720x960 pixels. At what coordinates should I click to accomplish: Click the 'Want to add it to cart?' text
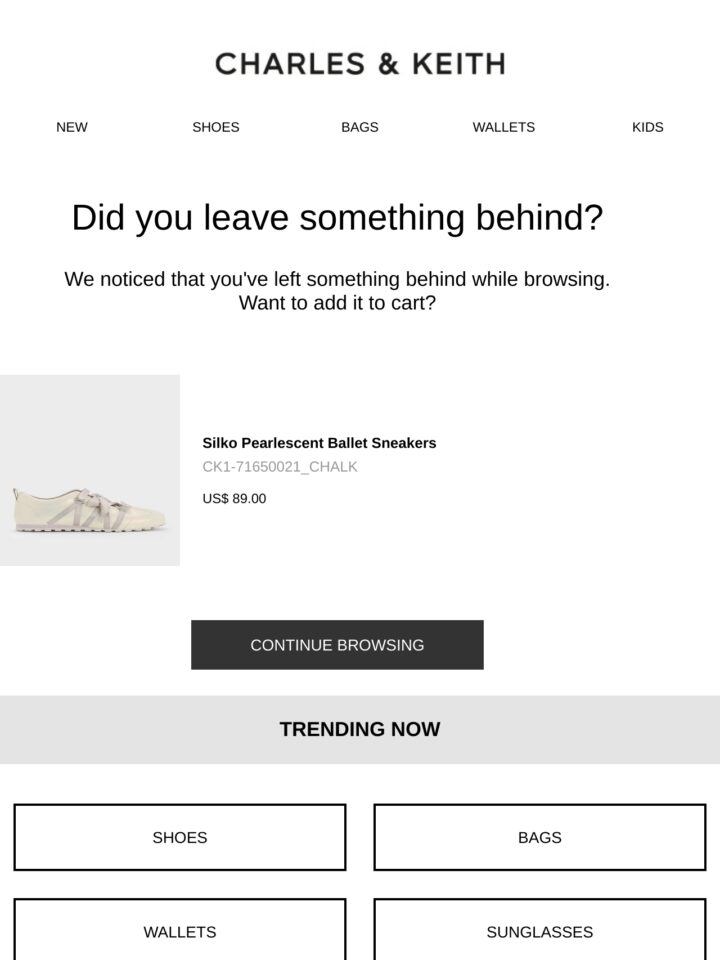click(x=337, y=303)
